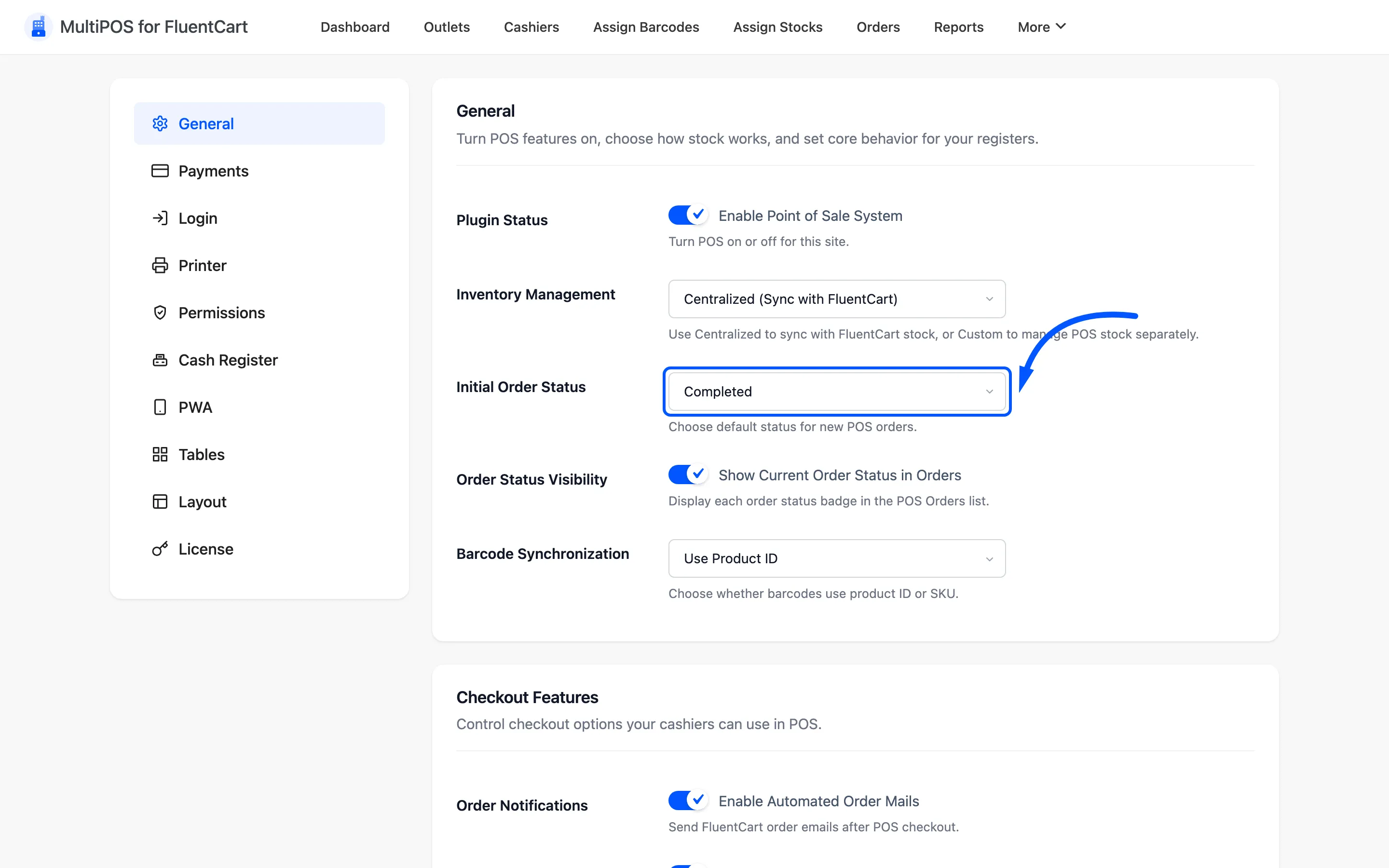Navigate to Assign Barcodes
1389x868 pixels.
click(x=646, y=27)
